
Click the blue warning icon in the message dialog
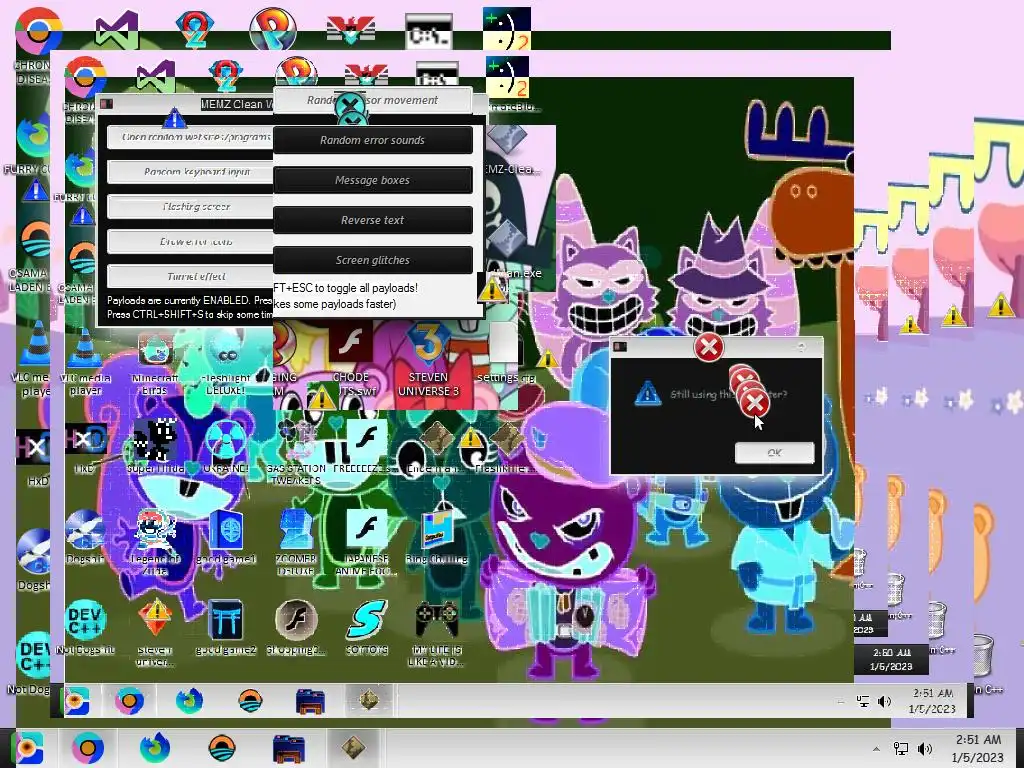[647, 393]
